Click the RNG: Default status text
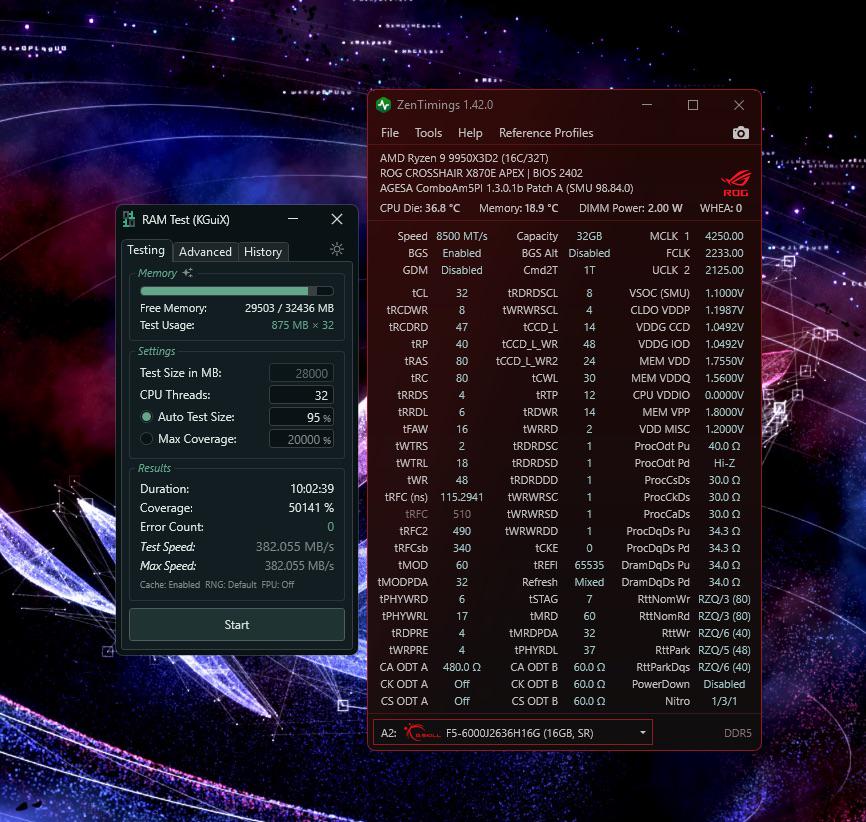This screenshot has width=866, height=822. tap(230, 584)
